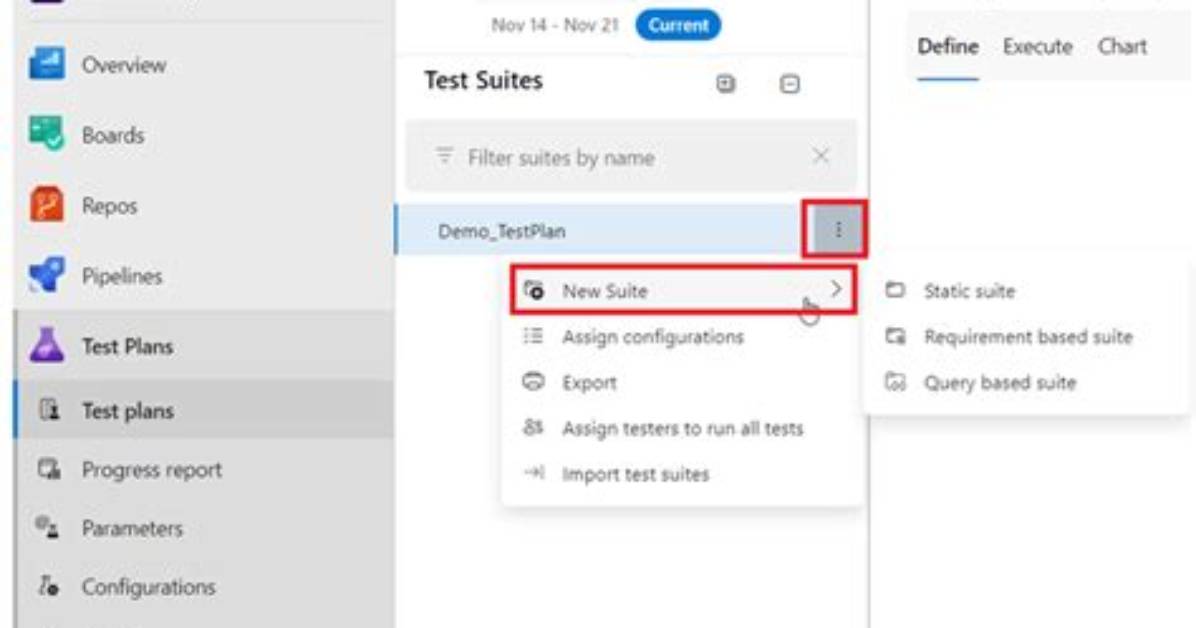Viewport: 1196px width, 628px height.
Task: Switch to the Define tab
Action: pyautogui.click(x=947, y=47)
